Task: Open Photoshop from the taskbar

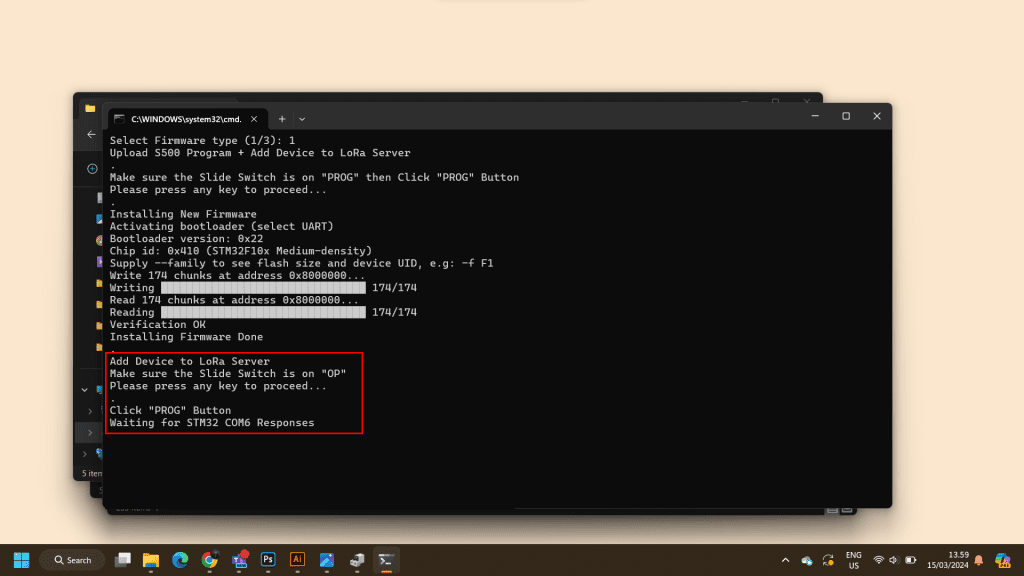Action: pos(268,560)
